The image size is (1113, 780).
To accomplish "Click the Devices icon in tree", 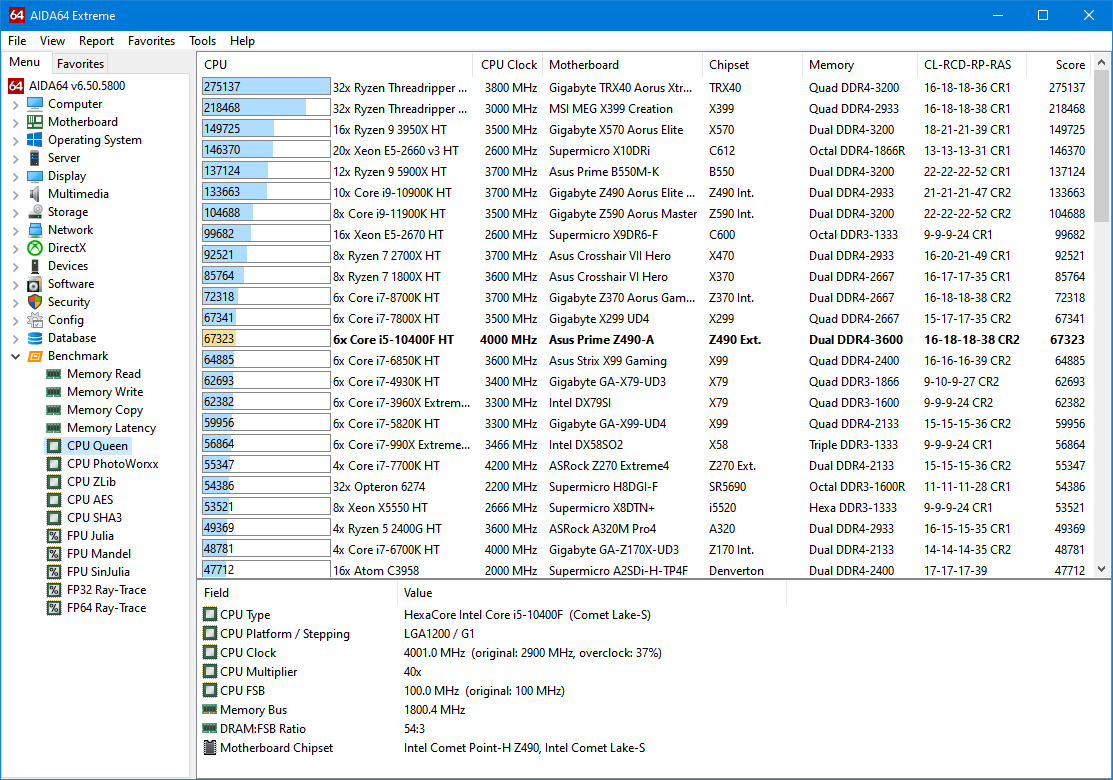I will tap(35, 265).
